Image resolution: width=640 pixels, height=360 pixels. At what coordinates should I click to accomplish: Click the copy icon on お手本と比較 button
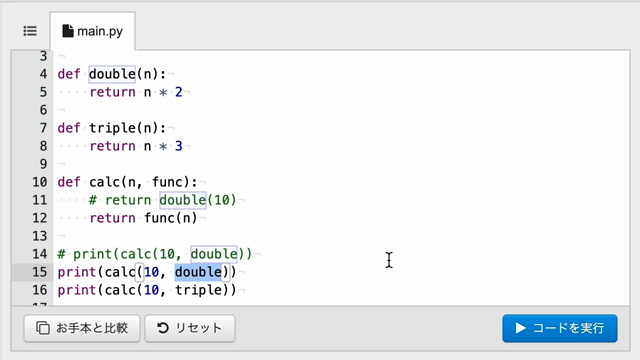(43, 328)
